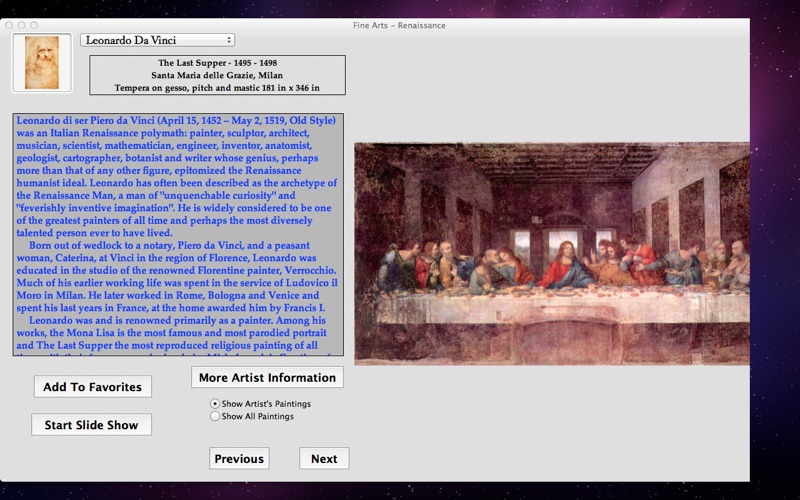Go to the Previous painting
This screenshot has height=500, width=800.
tap(239, 458)
